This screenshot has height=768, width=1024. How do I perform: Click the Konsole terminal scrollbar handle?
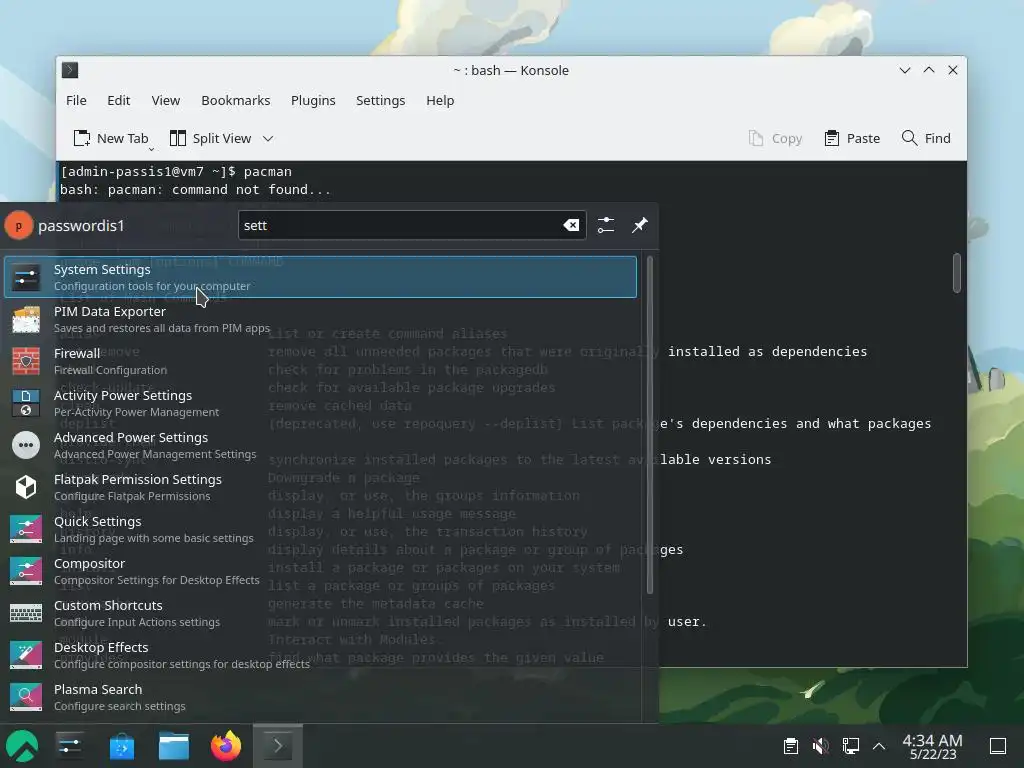click(x=957, y=273)
